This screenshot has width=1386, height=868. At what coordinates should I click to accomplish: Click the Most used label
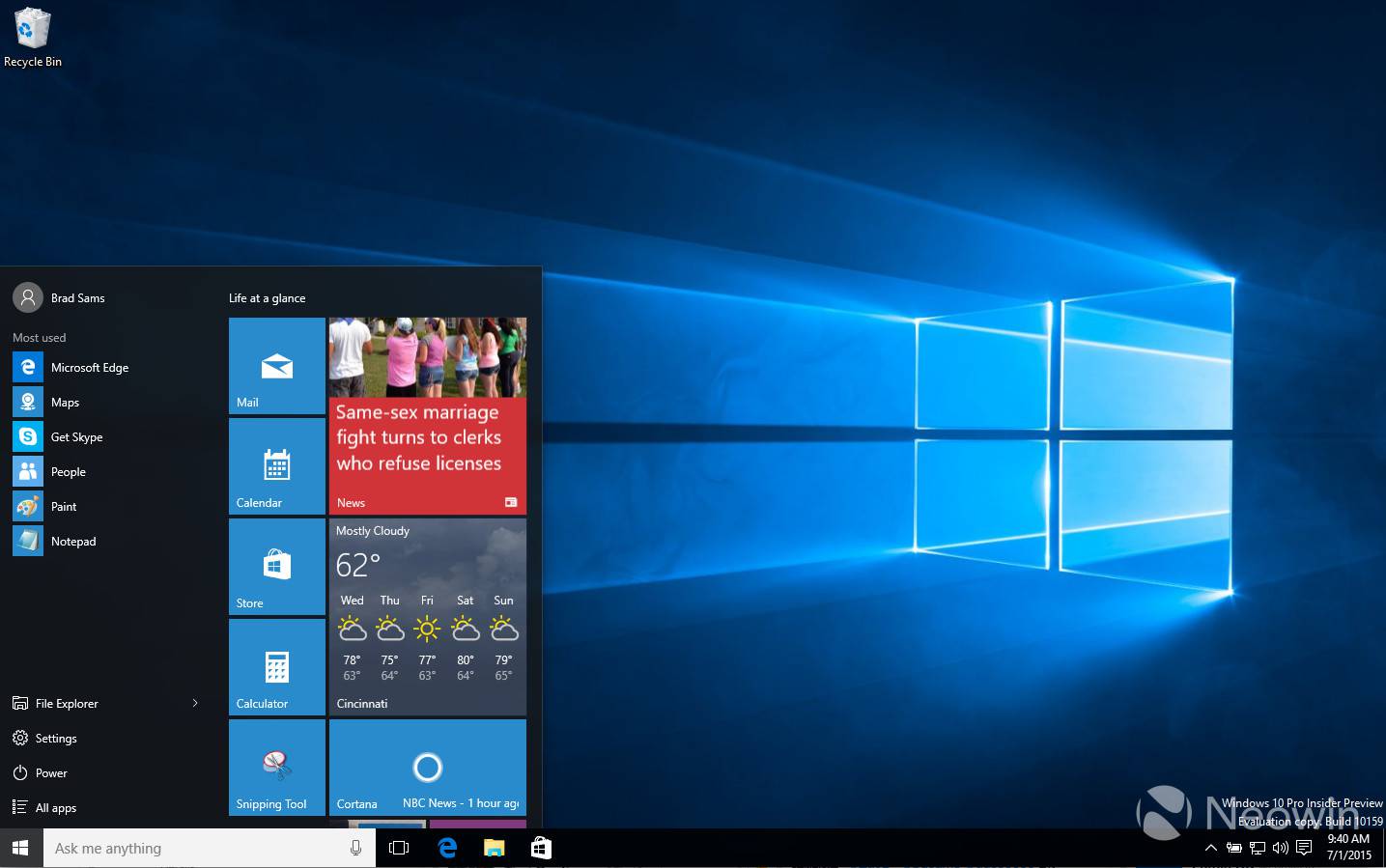point(40,337)
